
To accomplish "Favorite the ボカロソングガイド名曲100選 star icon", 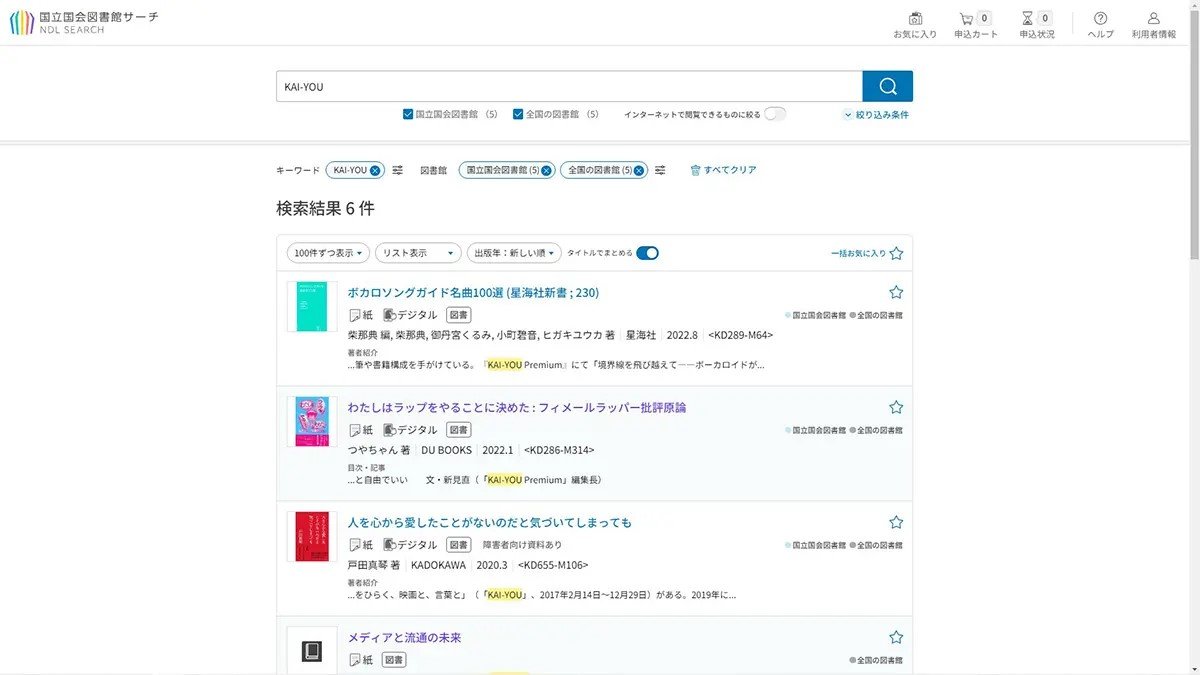I will 896,292.
